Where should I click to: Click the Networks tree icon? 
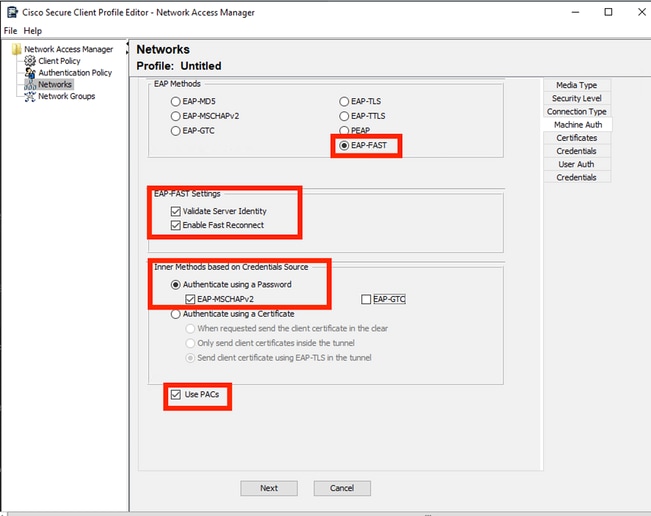(30, 84)
